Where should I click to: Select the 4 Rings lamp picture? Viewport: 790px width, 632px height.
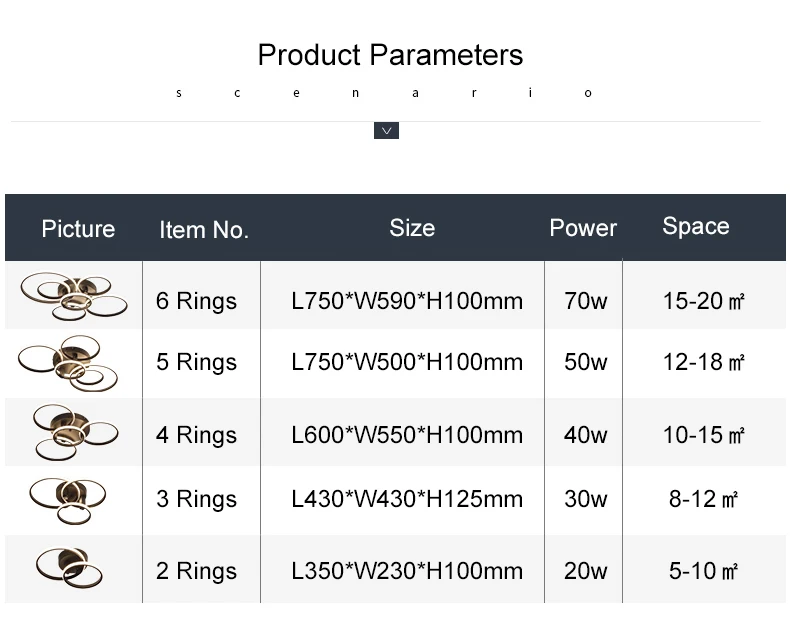tap(74, 432)
